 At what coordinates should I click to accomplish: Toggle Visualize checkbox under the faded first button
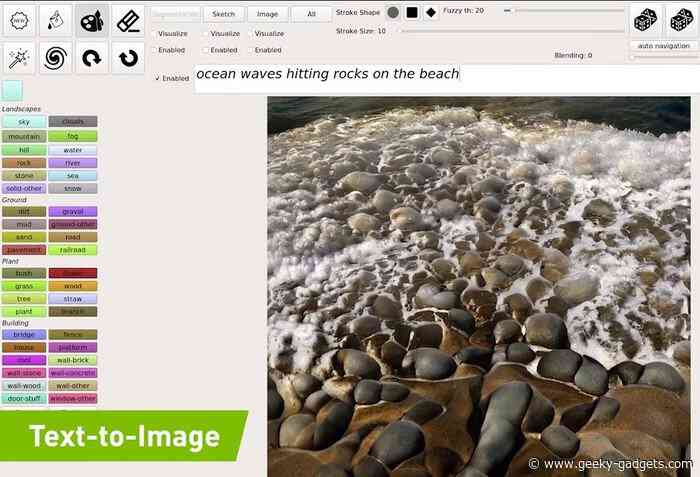154,33
